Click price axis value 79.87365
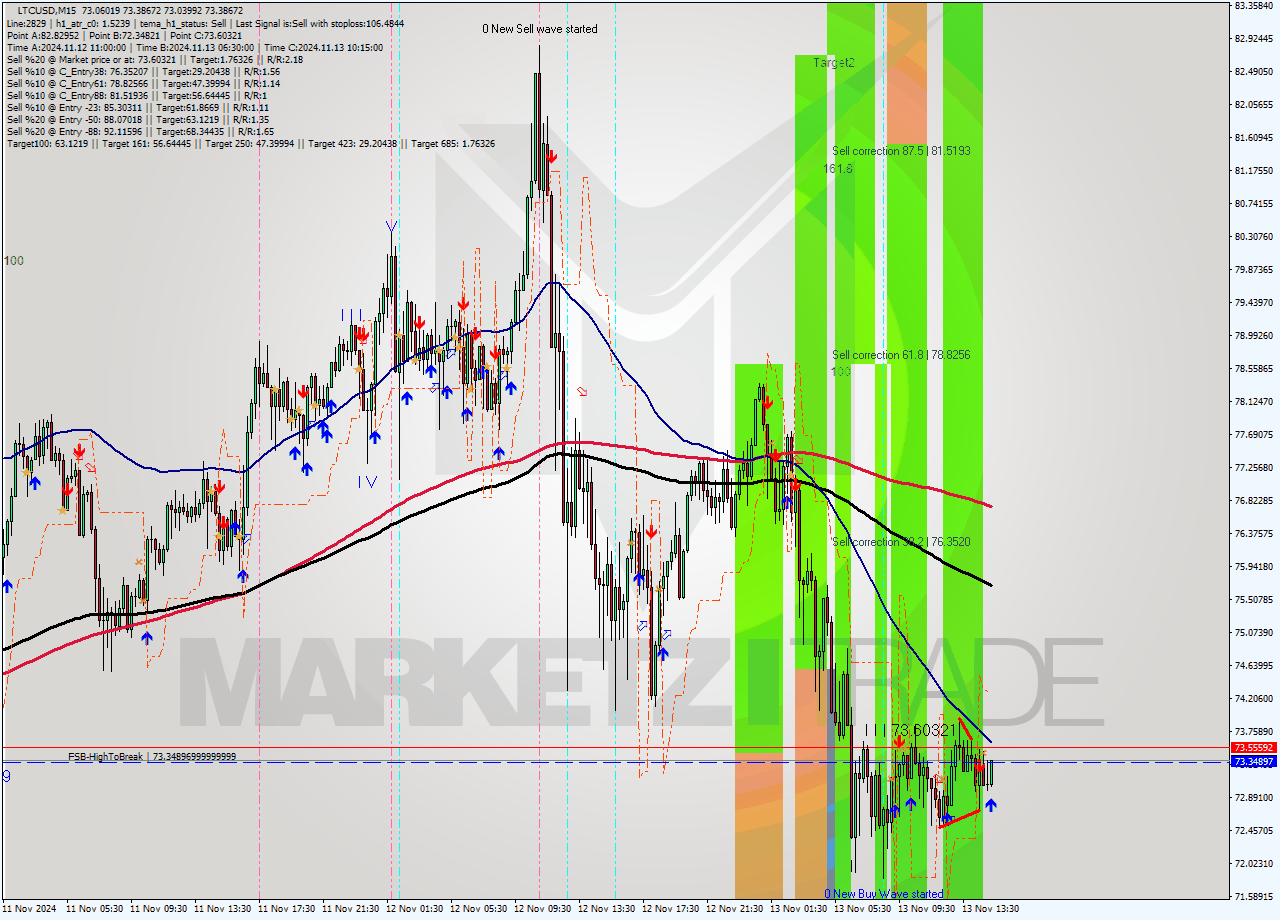 tap(1254, 270)
